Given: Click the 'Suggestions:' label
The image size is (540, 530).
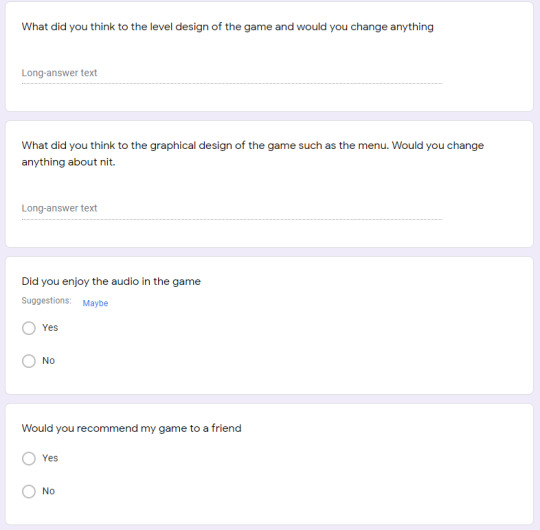Looking at the screenshot, I should pyautogui.click(x=46, y=301).
